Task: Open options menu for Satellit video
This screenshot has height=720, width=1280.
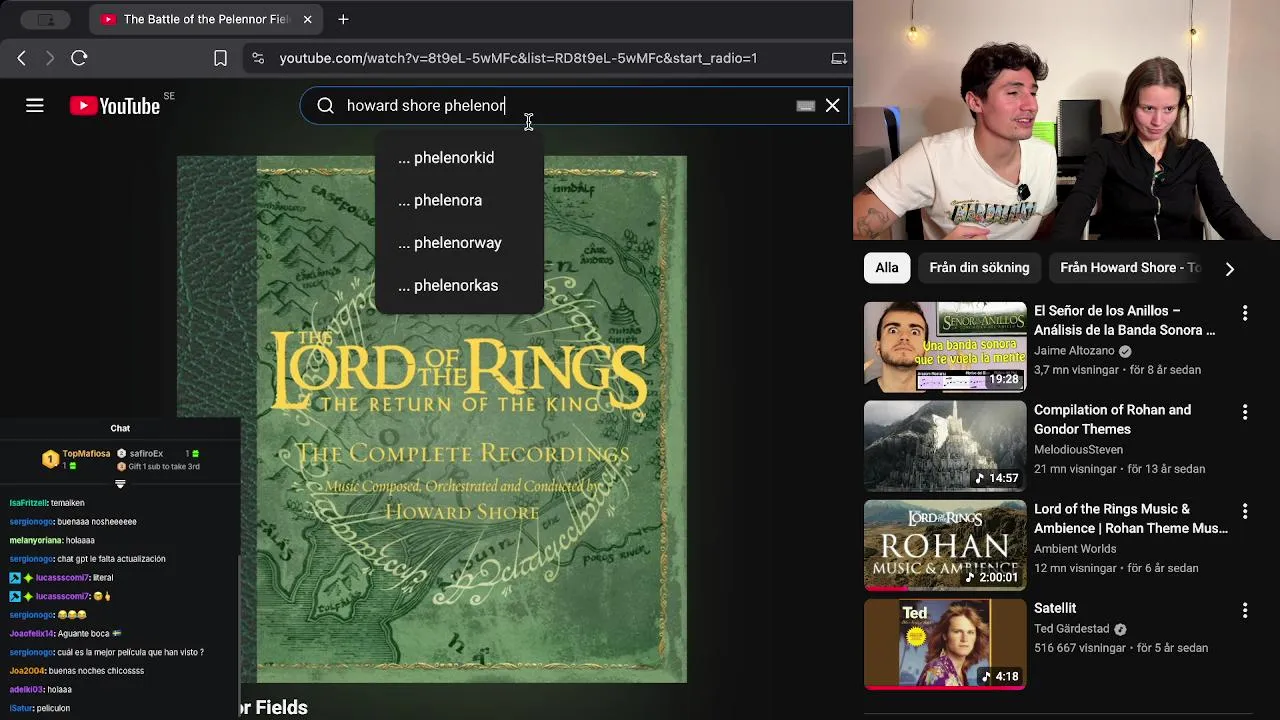Action: click(1245, 610)
